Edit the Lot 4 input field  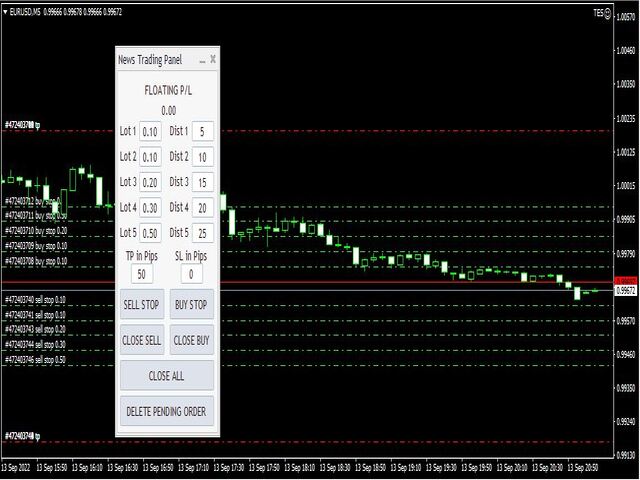(150, 208)
